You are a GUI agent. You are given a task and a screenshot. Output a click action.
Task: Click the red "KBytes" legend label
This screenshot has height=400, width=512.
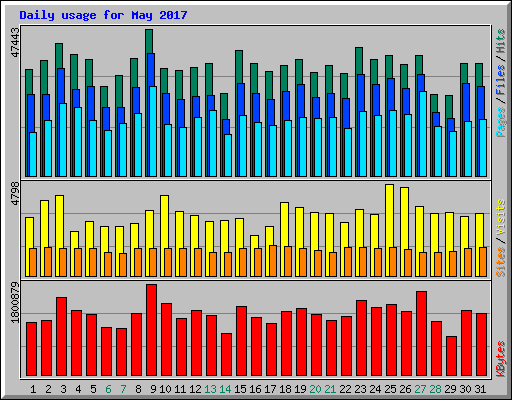point(500,359)
